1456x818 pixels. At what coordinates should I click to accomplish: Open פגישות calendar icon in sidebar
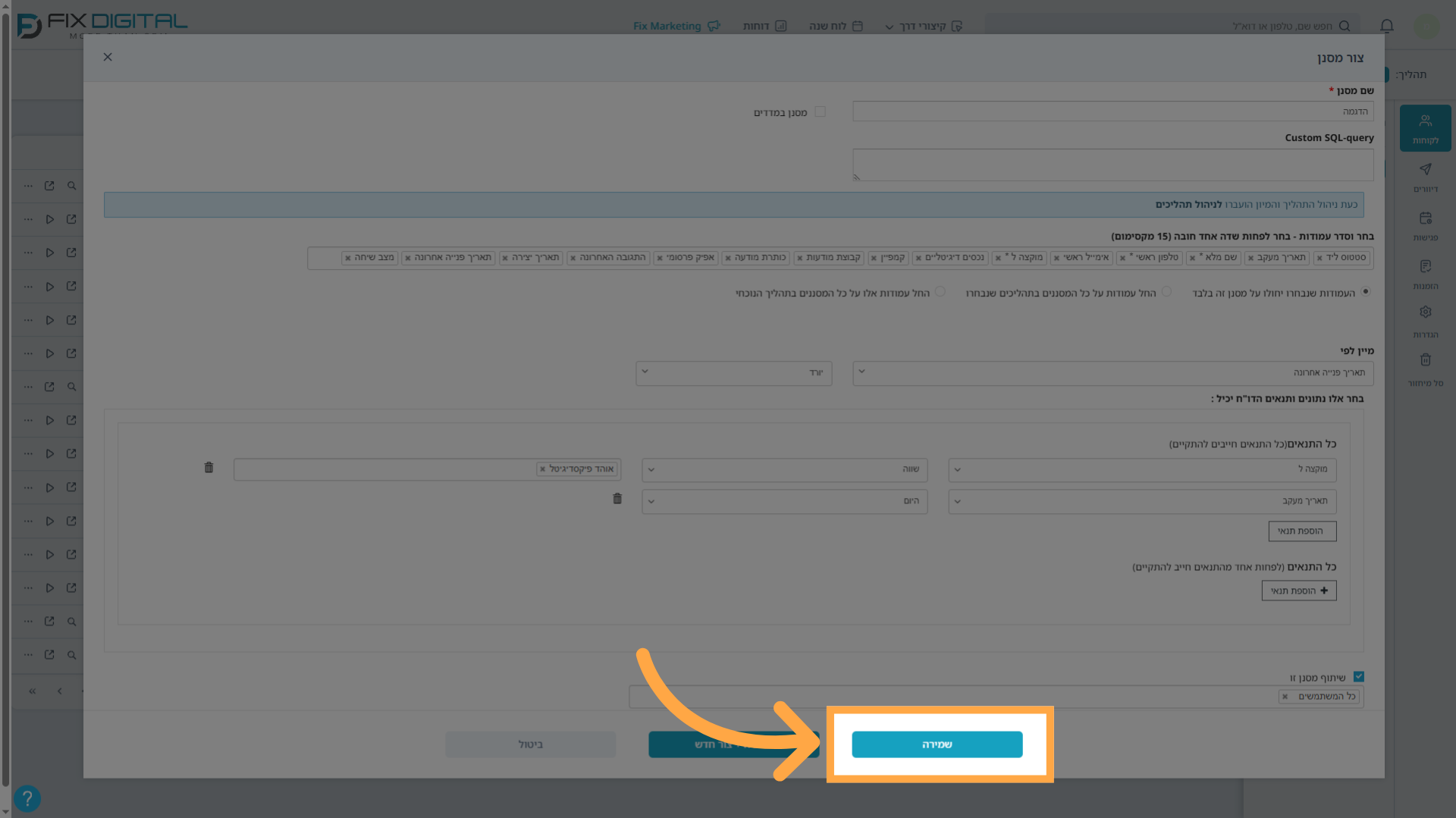point(1425,225)
